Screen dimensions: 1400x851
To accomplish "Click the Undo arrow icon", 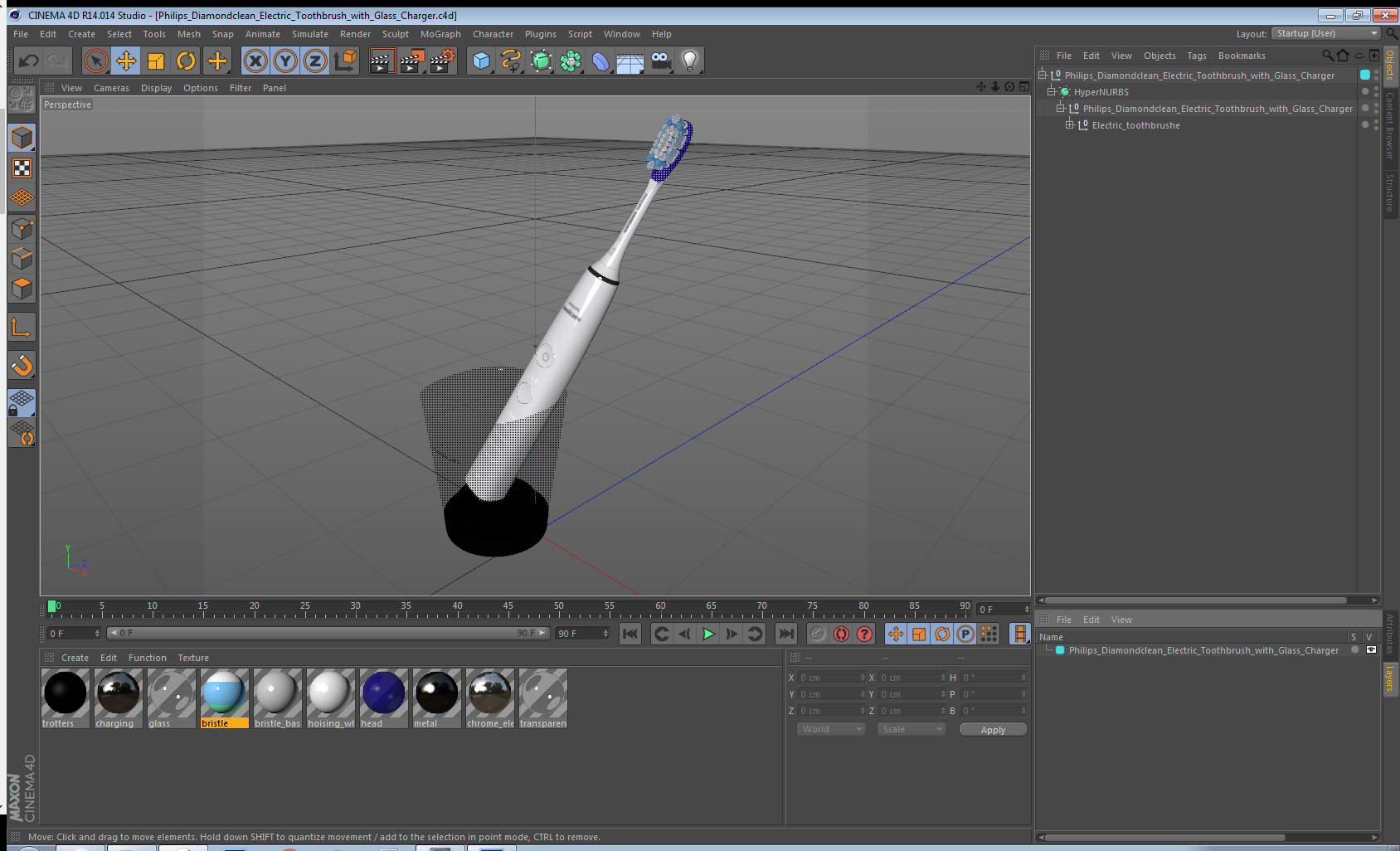I will pos(29,61).
